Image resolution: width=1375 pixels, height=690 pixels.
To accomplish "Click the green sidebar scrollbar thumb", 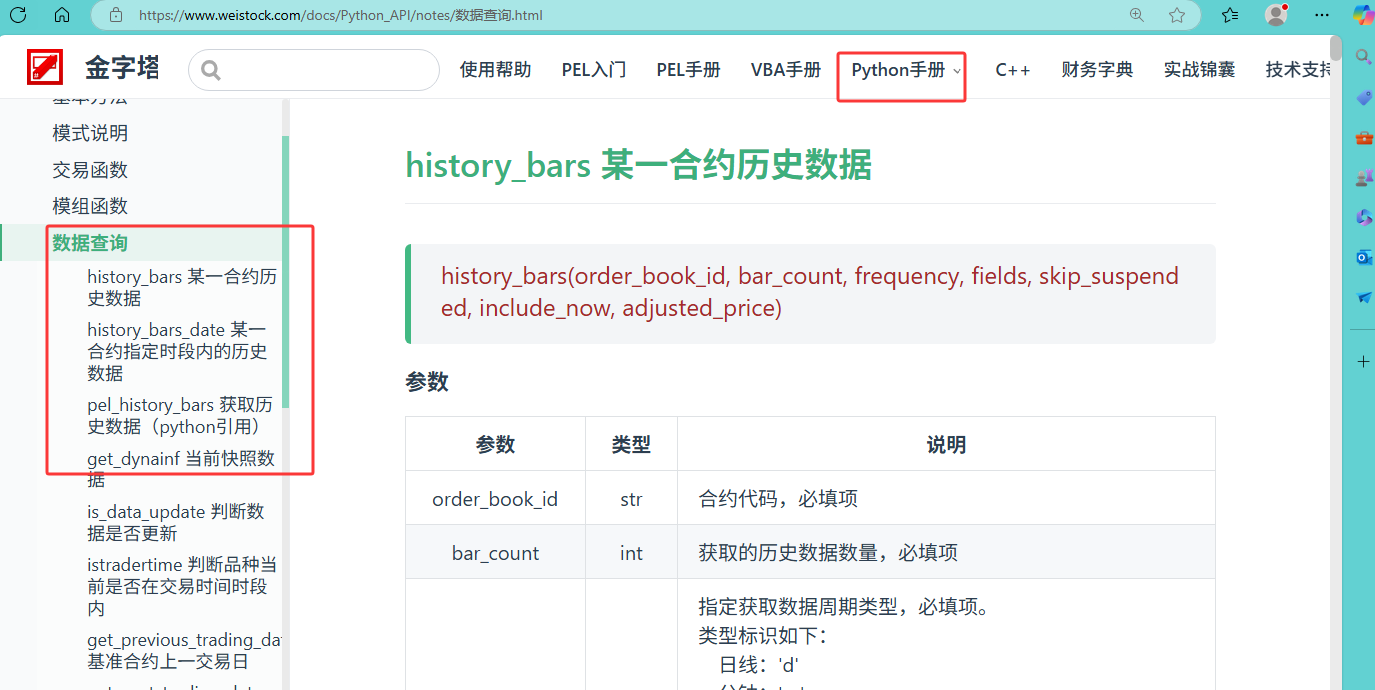I will (x=285, y=271).
